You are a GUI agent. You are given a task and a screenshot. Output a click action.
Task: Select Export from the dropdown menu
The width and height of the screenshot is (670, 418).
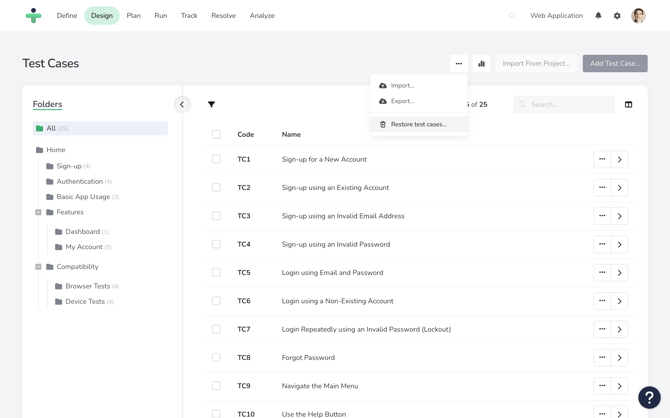402,101
